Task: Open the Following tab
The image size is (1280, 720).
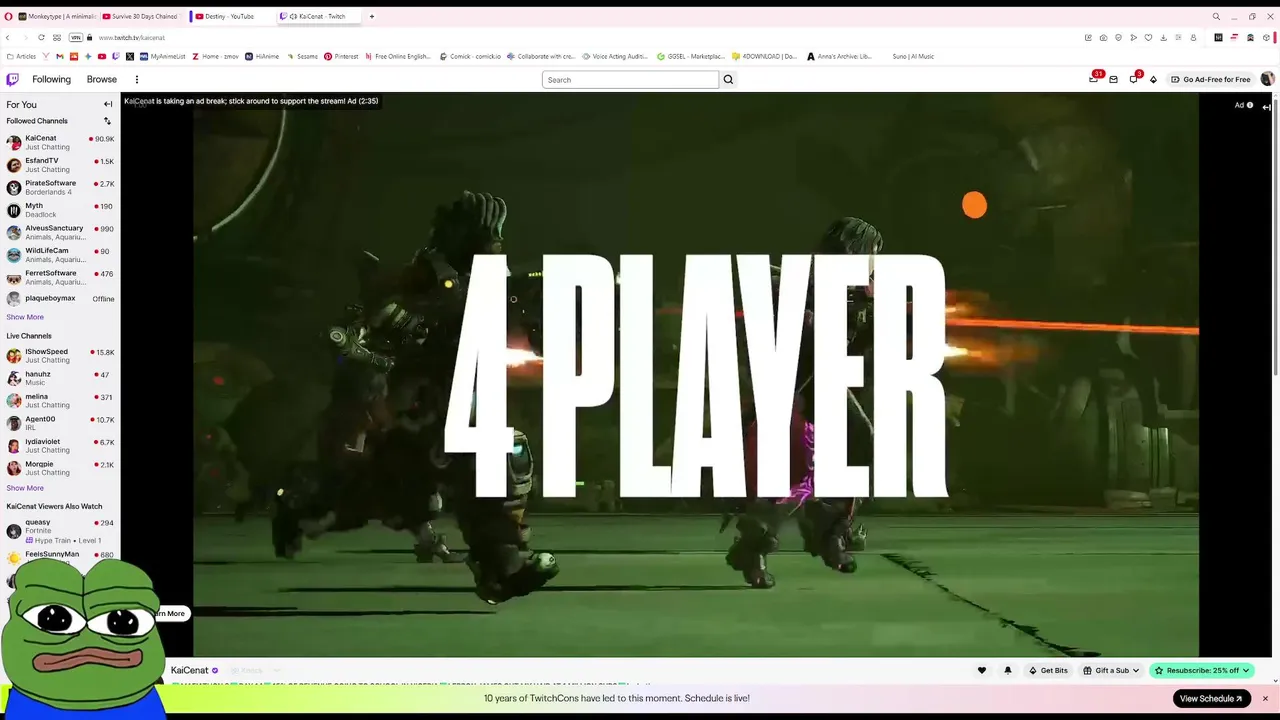Action: coord(51,79)
